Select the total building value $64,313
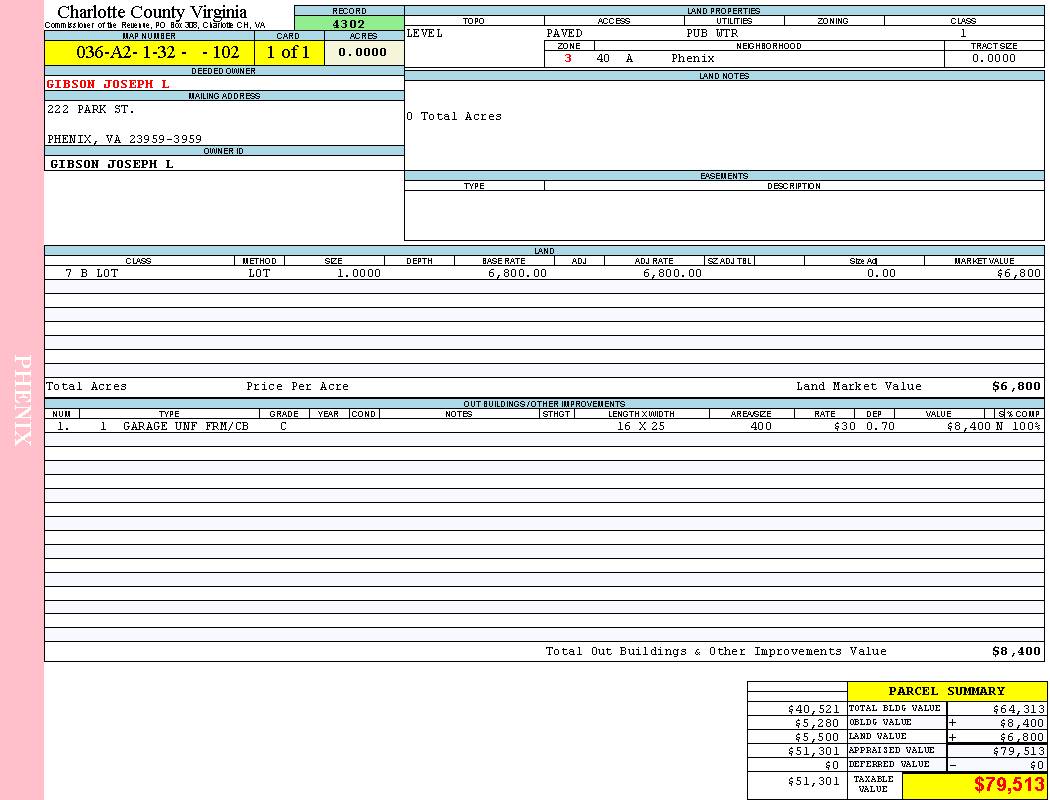 [1018, 708]
